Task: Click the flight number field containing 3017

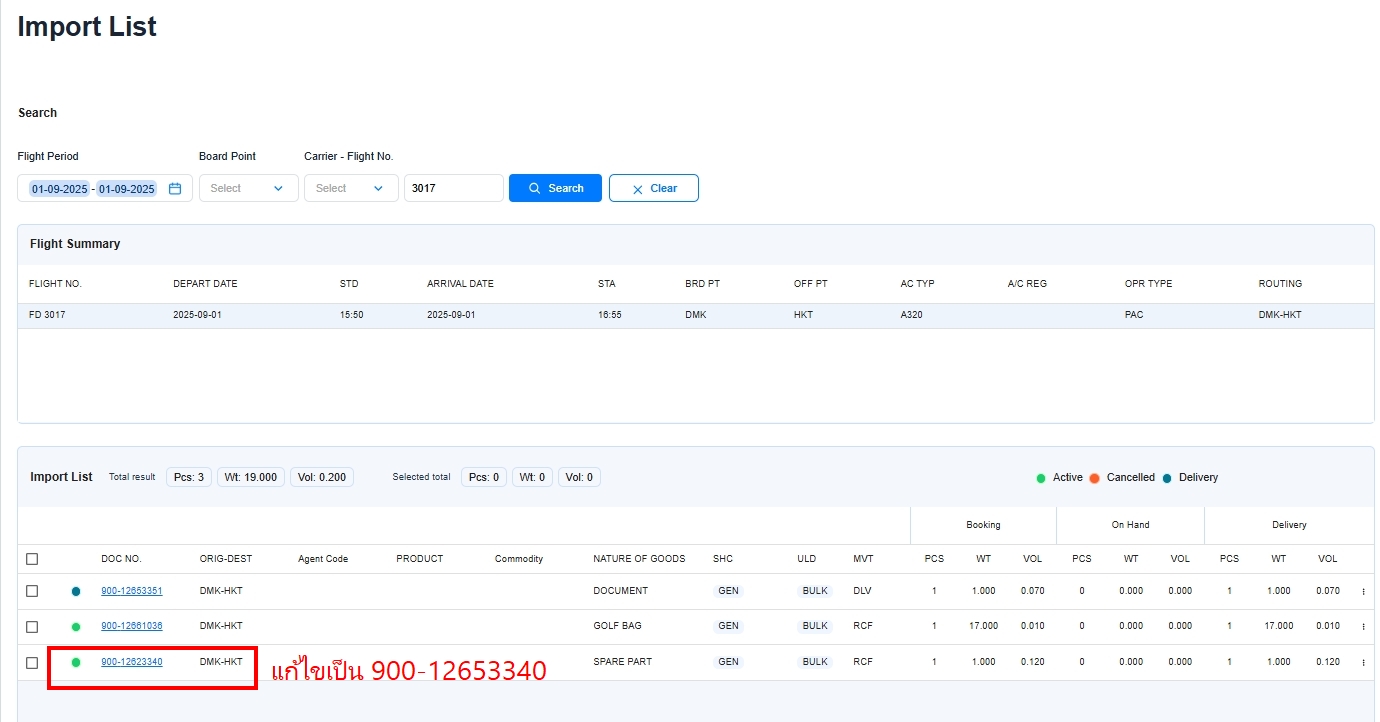Action: click(453, 188)
